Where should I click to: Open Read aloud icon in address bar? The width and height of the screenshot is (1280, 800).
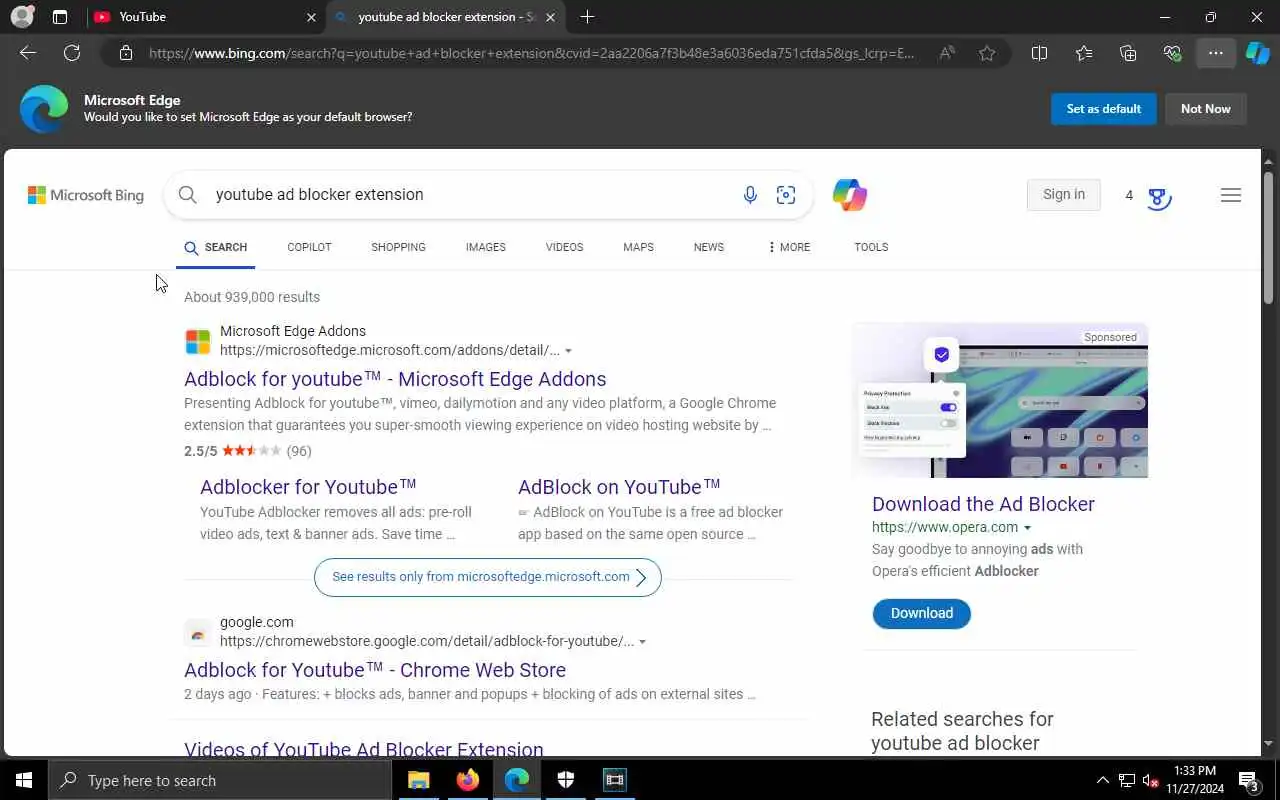[x=946, y=53]
